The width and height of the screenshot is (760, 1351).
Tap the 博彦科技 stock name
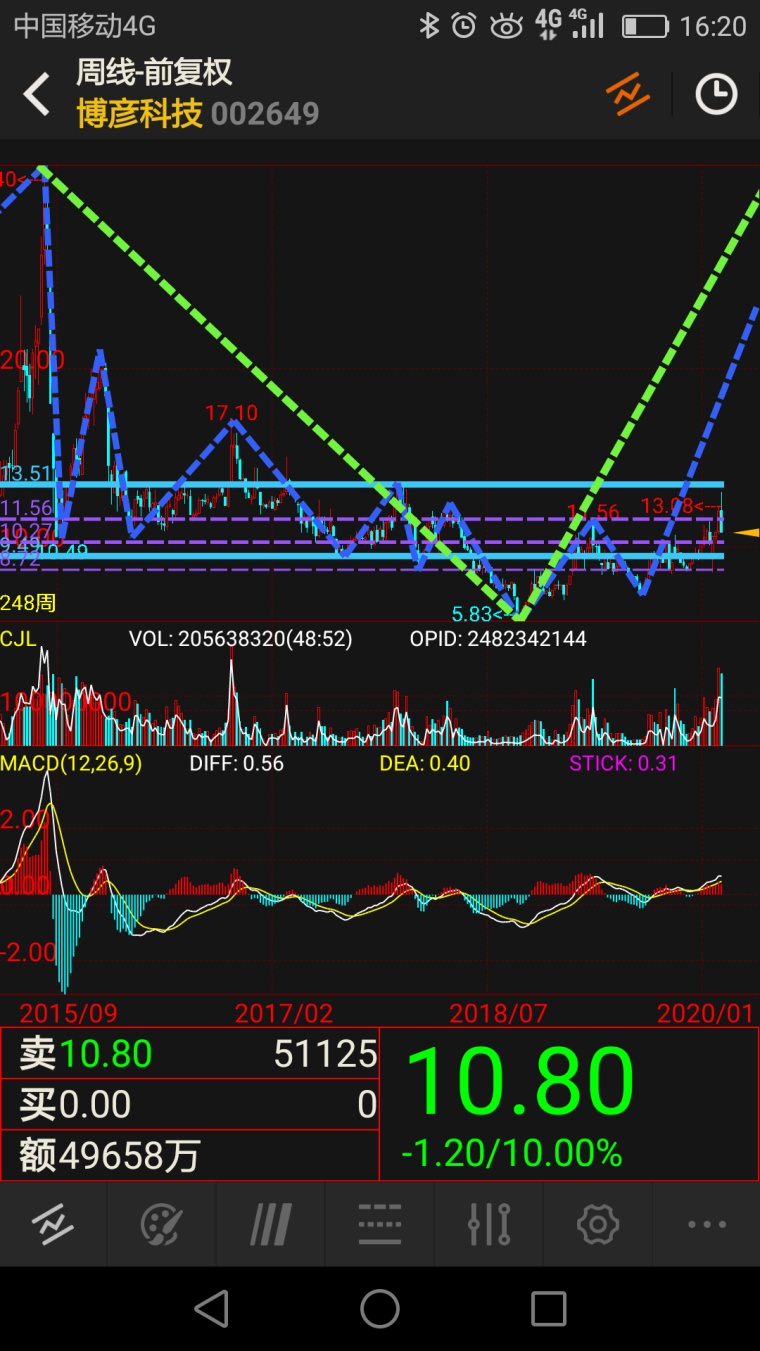tap(139, 113)
